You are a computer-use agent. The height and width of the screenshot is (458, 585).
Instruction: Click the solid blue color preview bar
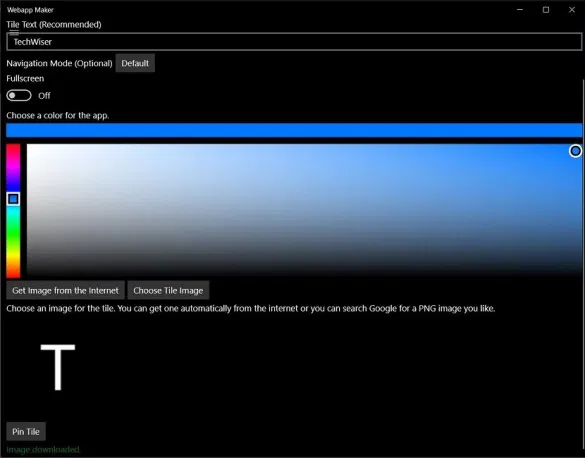pos(294,130)
